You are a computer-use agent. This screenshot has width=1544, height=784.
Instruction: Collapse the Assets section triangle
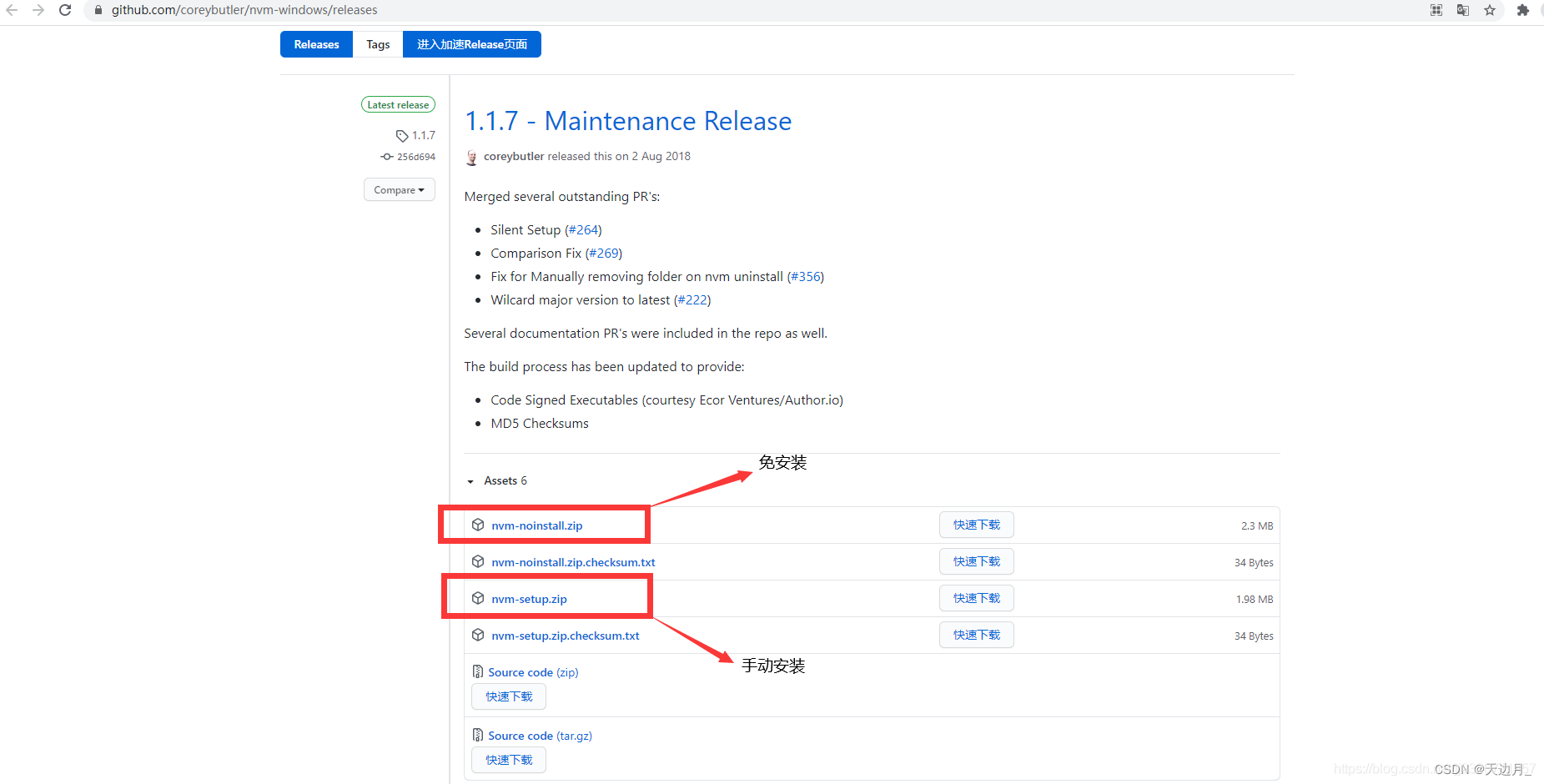coord(470,481)
